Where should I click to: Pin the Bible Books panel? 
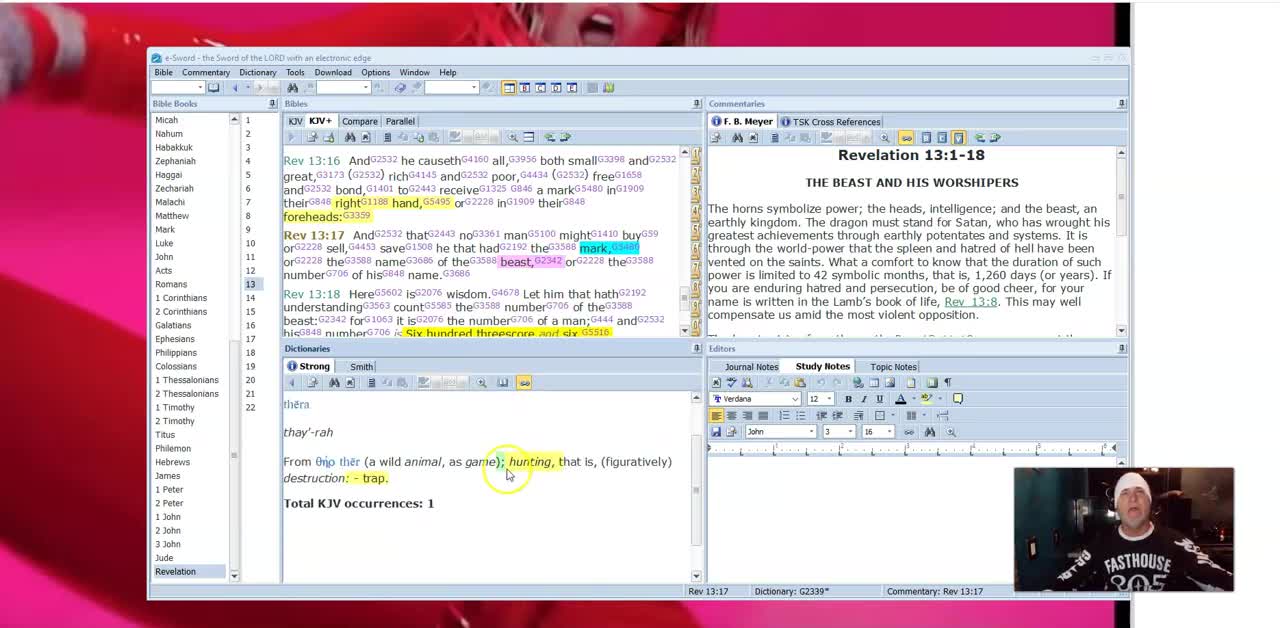pos(272,104)
